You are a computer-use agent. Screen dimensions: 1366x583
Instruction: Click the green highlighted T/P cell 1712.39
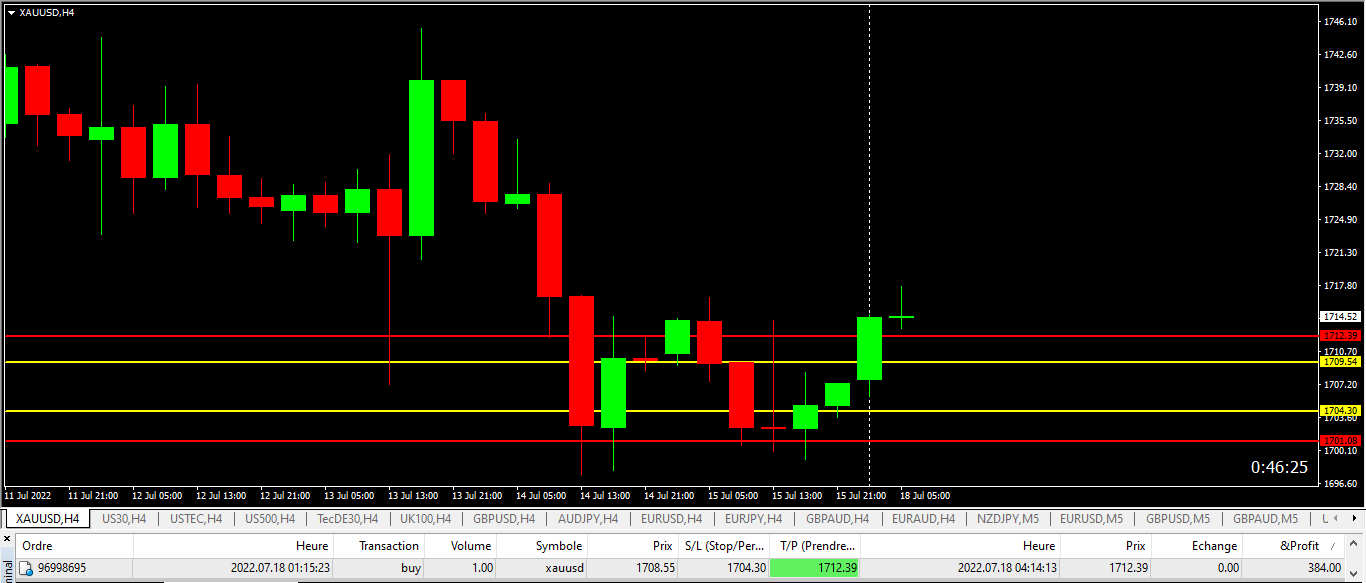[x=814, y=568]
